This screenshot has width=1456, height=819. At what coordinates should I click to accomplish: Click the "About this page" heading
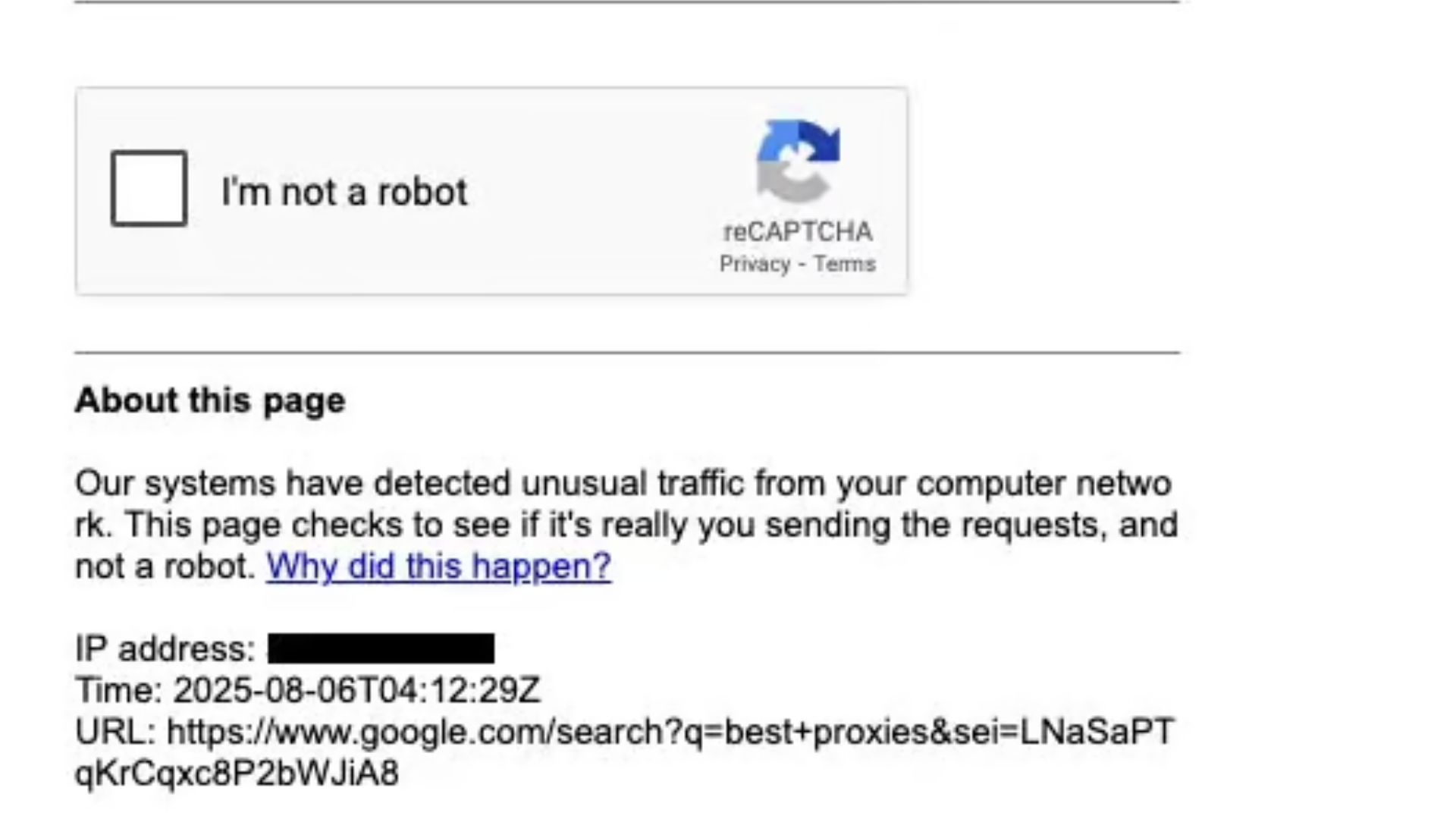click(210, 400)
